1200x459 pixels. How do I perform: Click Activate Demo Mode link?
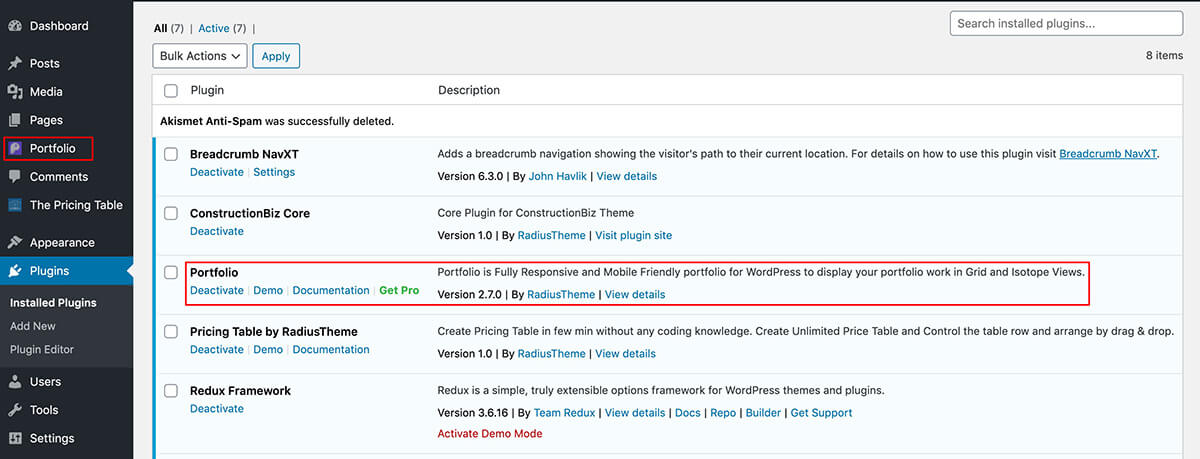tap(490, 434)
